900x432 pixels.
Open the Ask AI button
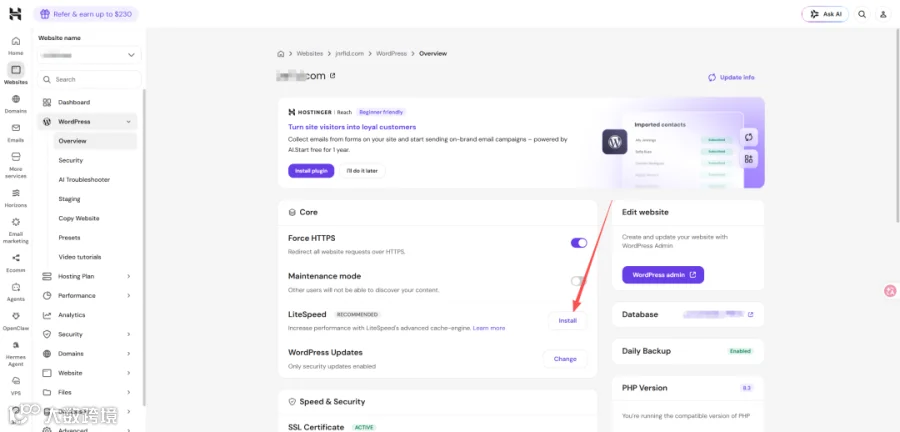tap(825, 14)
